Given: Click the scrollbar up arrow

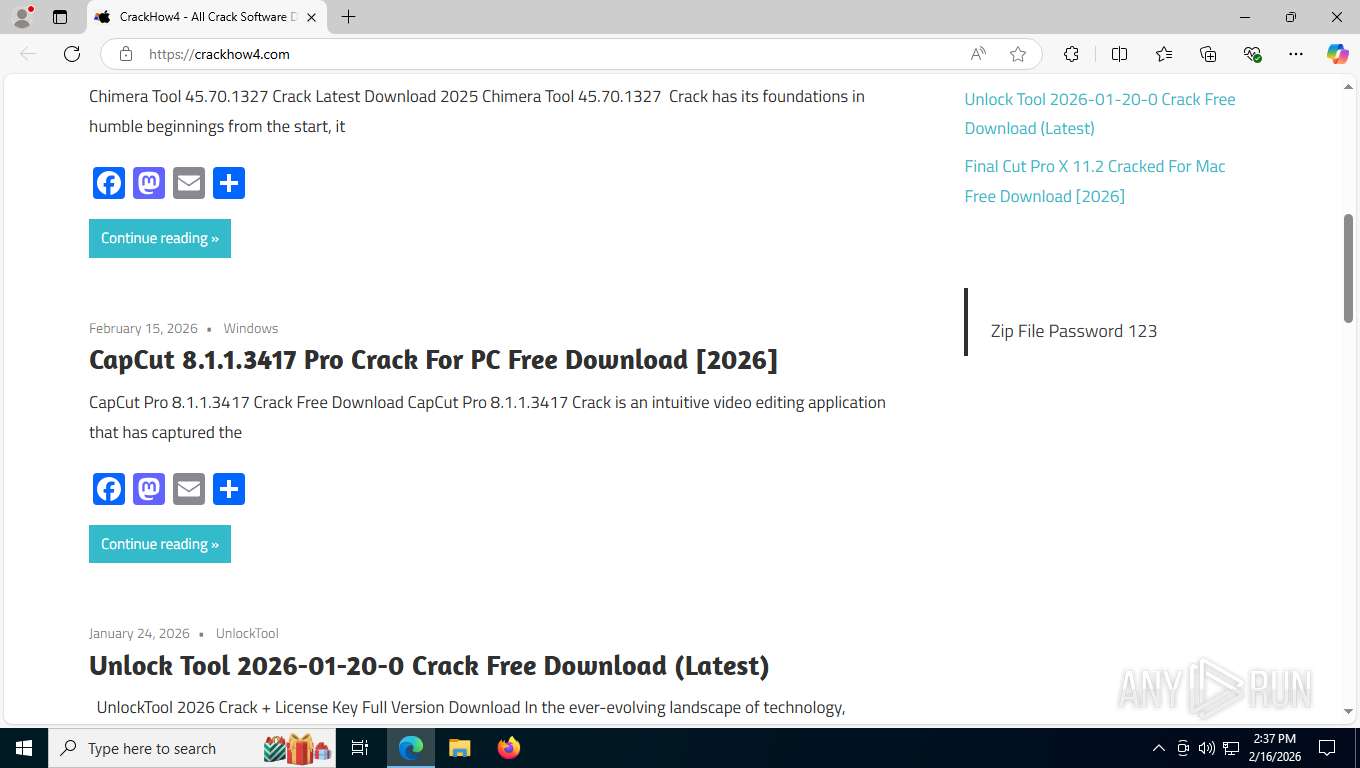Looking at the screenshot, I should [x=1348, y=87].
